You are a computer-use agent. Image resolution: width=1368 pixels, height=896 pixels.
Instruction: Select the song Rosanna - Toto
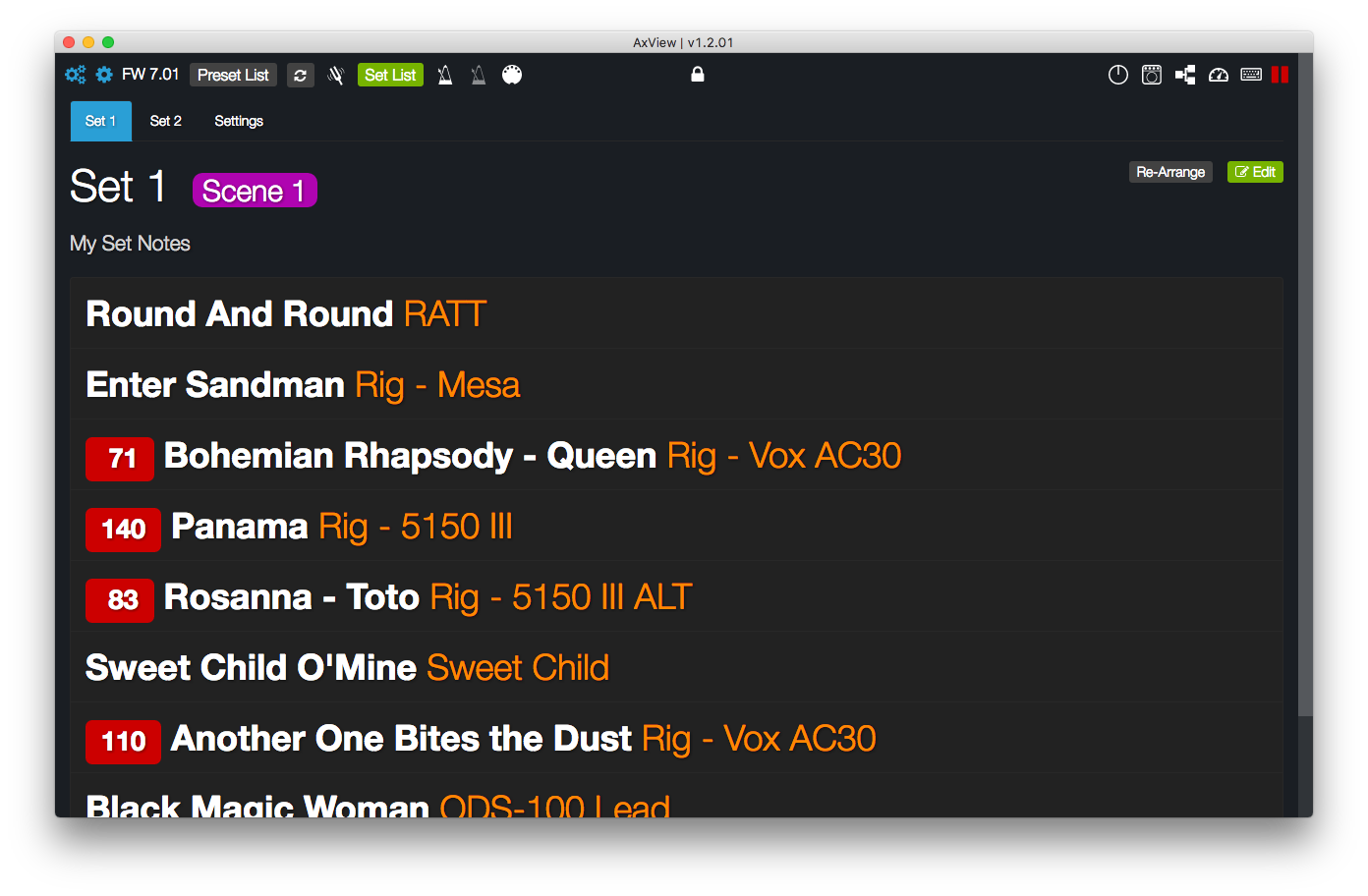coord(292,597)
